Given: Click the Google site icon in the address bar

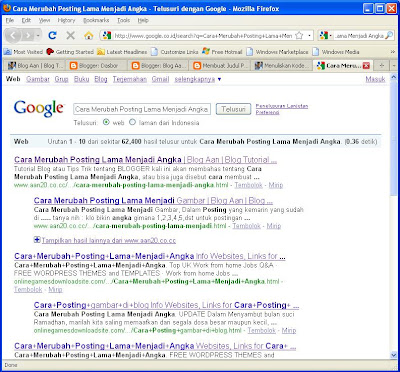Looking at the screenshot, I should point(107,35).
